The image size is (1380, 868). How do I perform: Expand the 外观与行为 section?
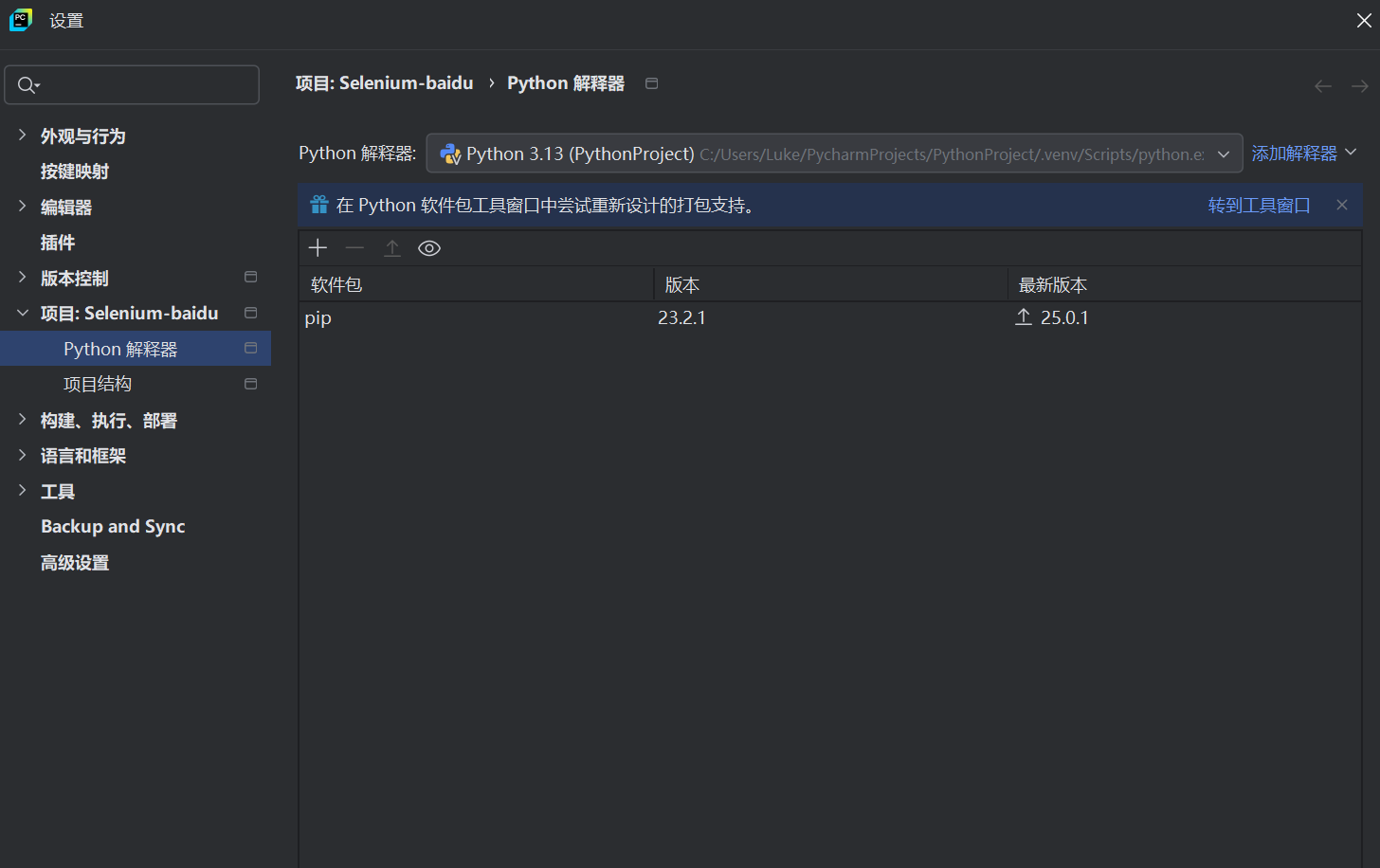click(x=22, y=136)
